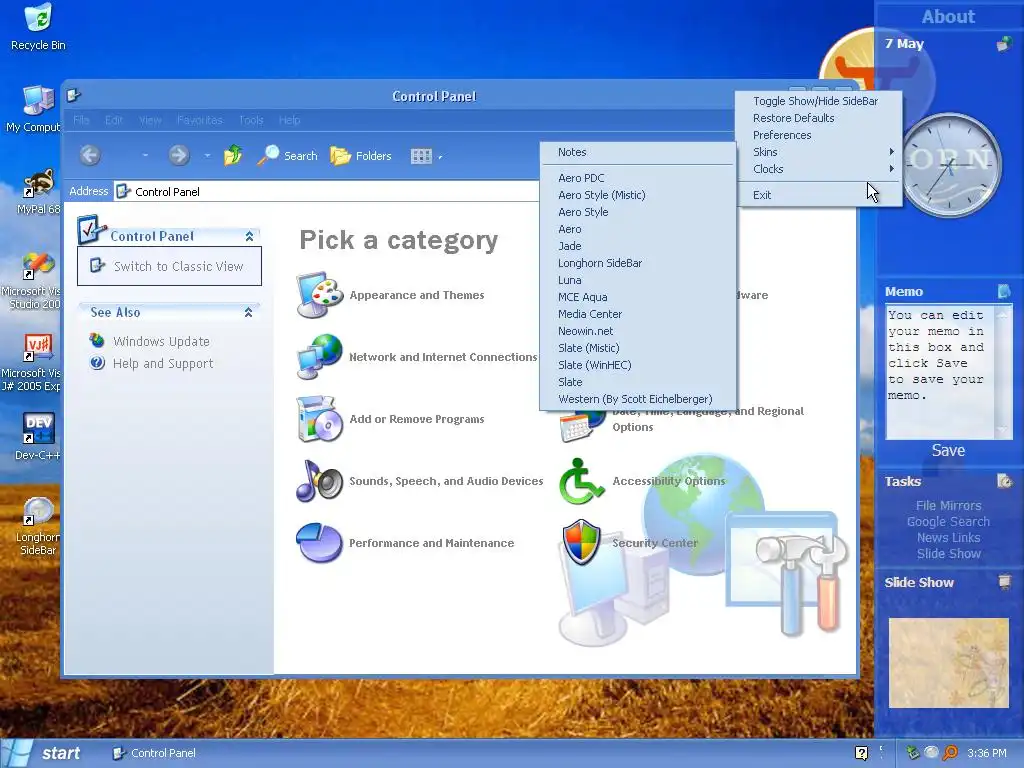Open back history dropdown arrow

145,156
